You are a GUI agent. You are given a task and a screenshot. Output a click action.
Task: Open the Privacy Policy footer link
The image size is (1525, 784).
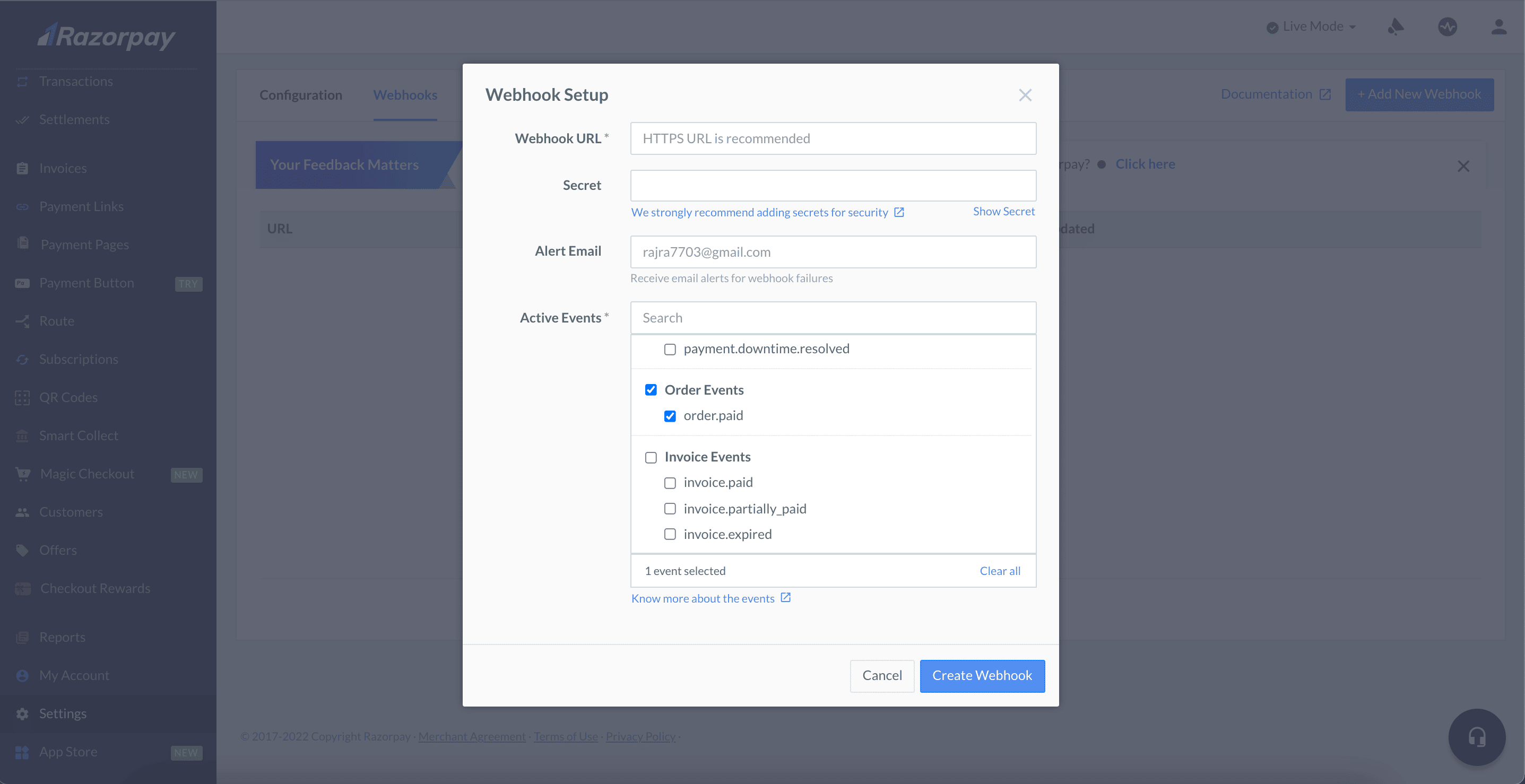pyautogui.click(x=640, y=737)
